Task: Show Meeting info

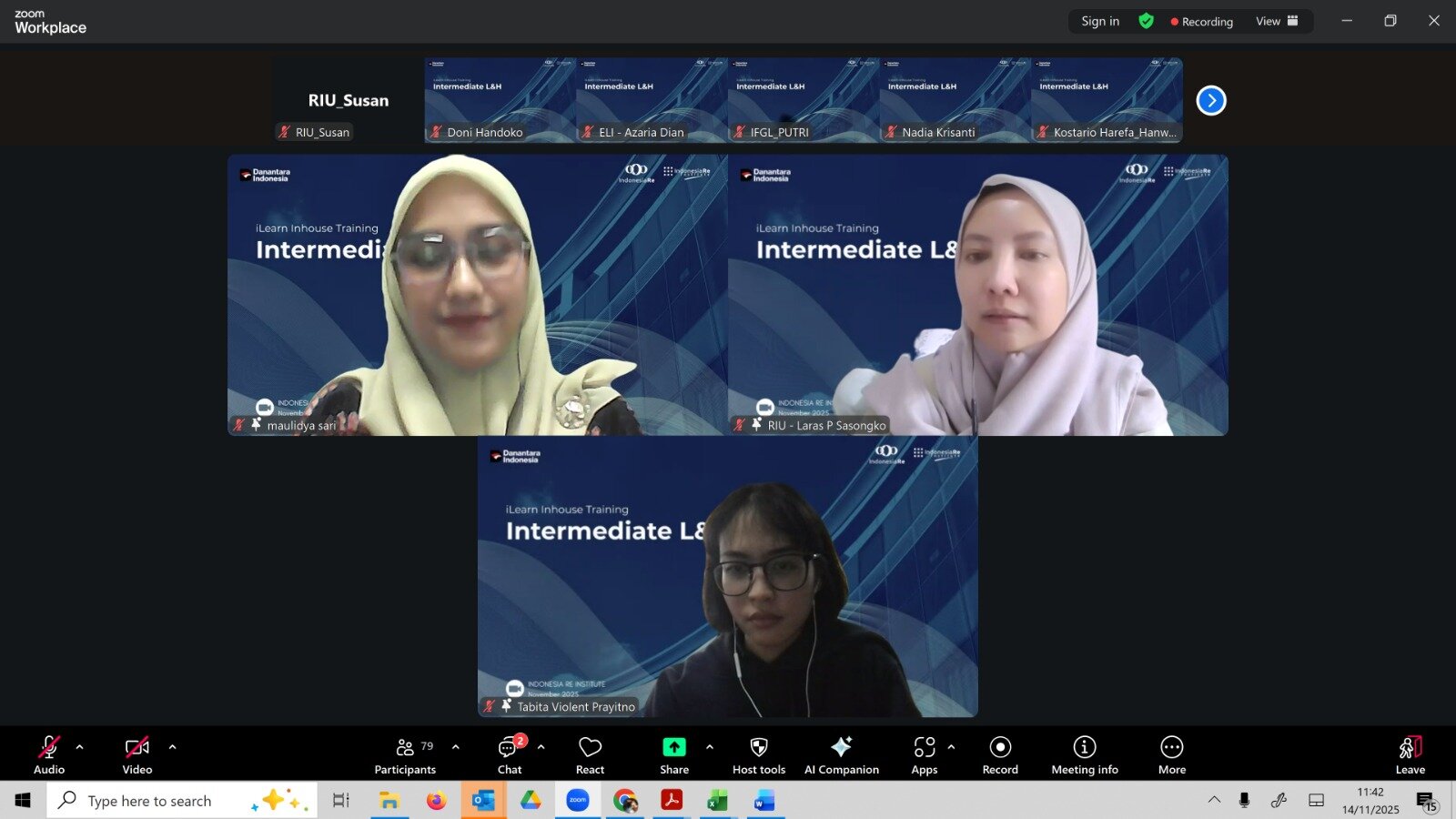Action: click(1084, 755)
